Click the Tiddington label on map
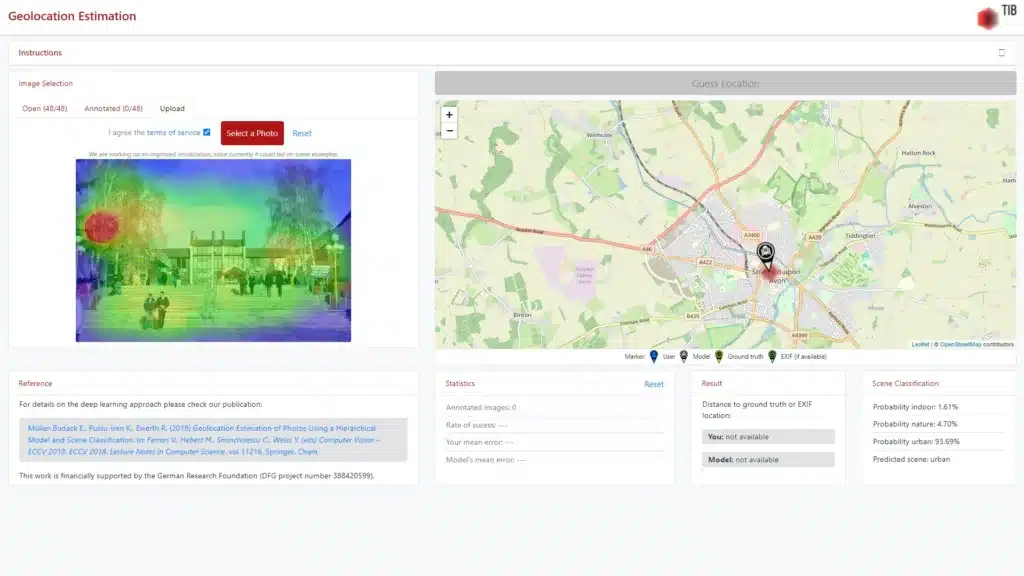The width and height of the screenshot is (1024, 576). click(860, 236)
